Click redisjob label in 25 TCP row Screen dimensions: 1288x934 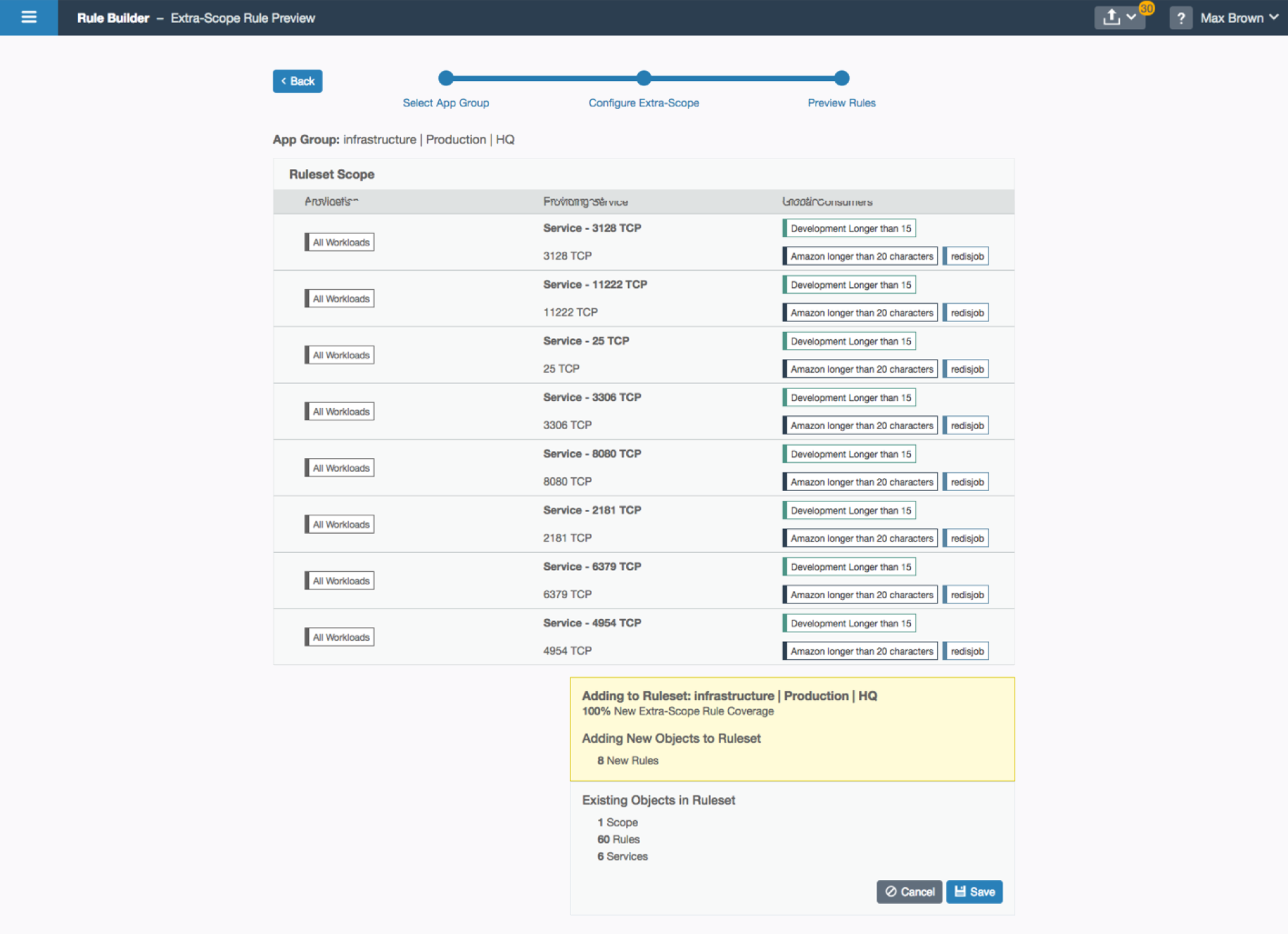click(x=967, y=369)
